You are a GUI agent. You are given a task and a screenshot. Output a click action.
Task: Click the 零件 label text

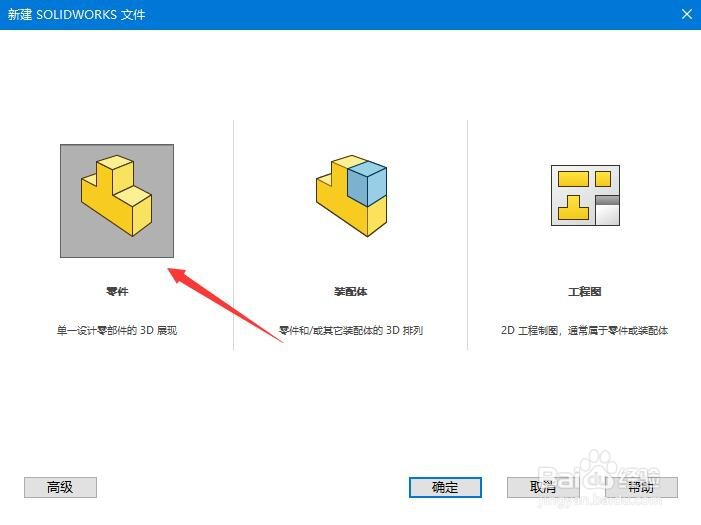coord(117,292)
